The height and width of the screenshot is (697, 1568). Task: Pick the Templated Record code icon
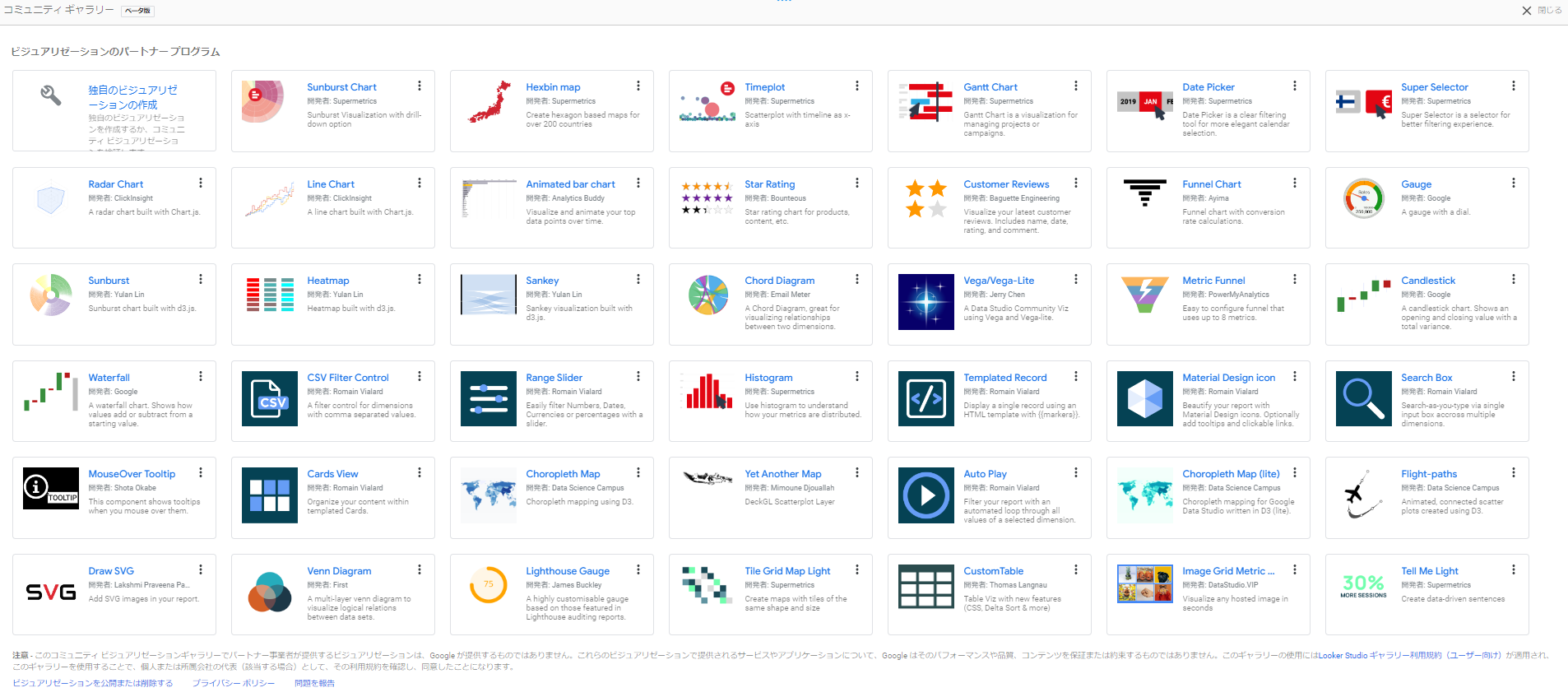[926, 398]
